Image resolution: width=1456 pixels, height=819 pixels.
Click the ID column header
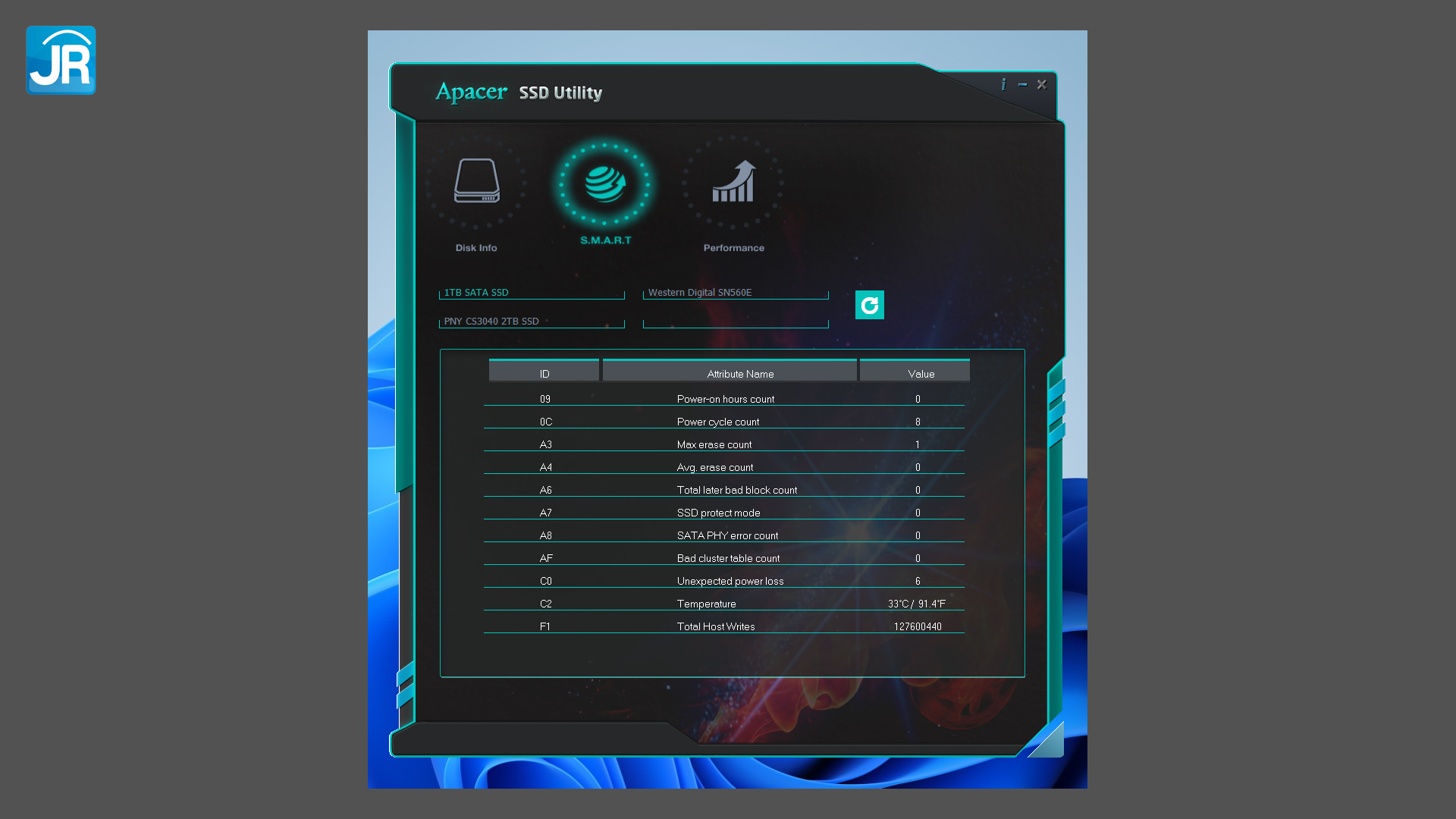click(x=544, y=370)
